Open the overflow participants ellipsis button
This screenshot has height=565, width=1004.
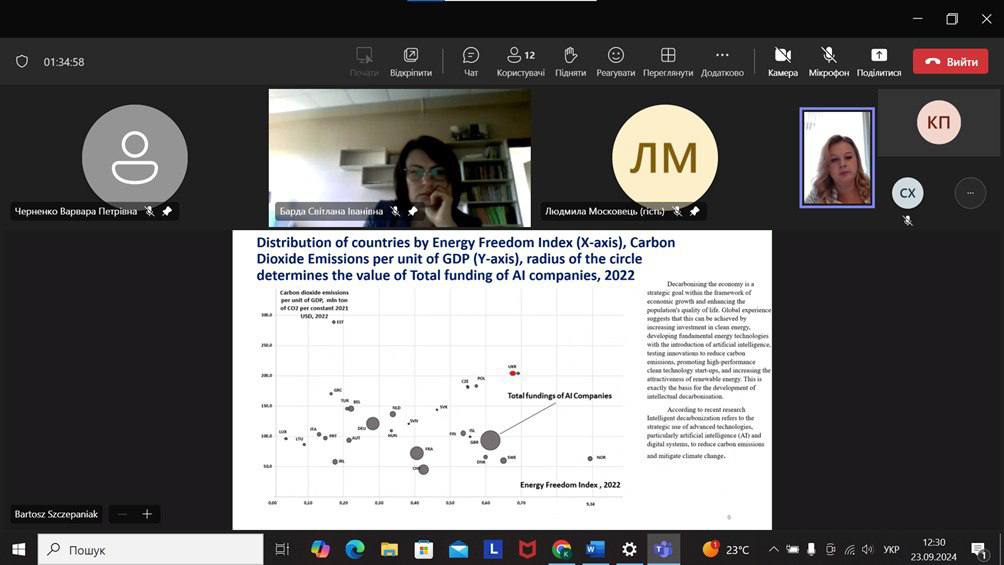pyautogui.click(x=970, y=193)
